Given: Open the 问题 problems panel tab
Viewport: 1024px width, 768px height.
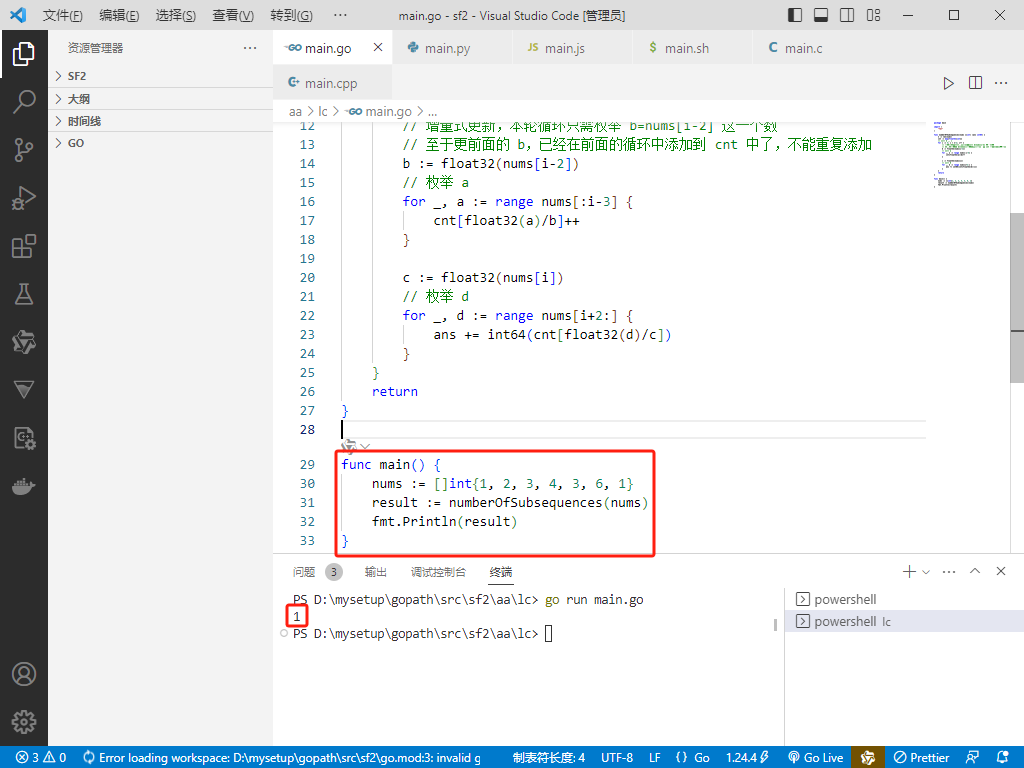Looking at the screenshot, I should click(316, 572).
